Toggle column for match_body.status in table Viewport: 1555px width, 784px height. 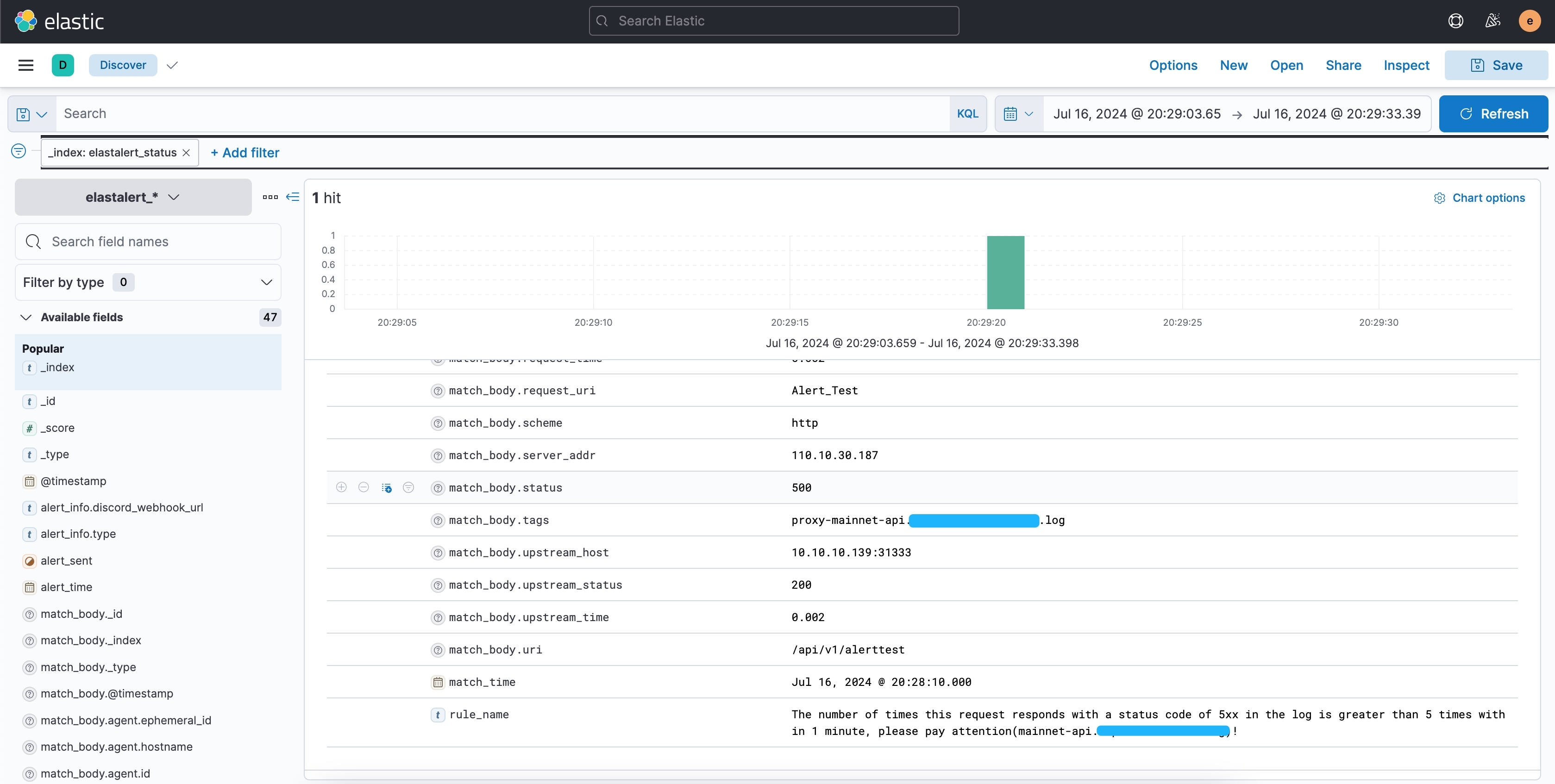click(386, 487)
